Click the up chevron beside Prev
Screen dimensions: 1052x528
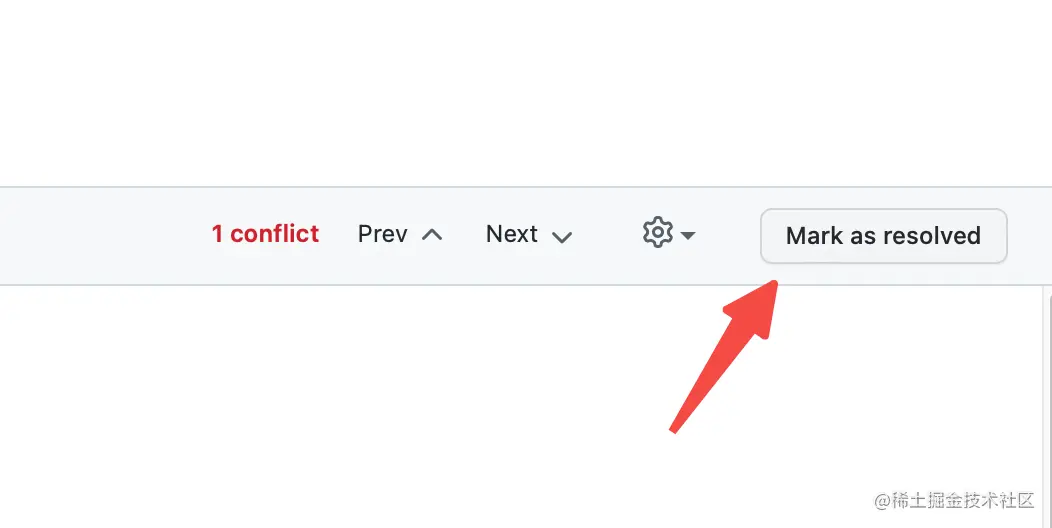coord(432,235)
